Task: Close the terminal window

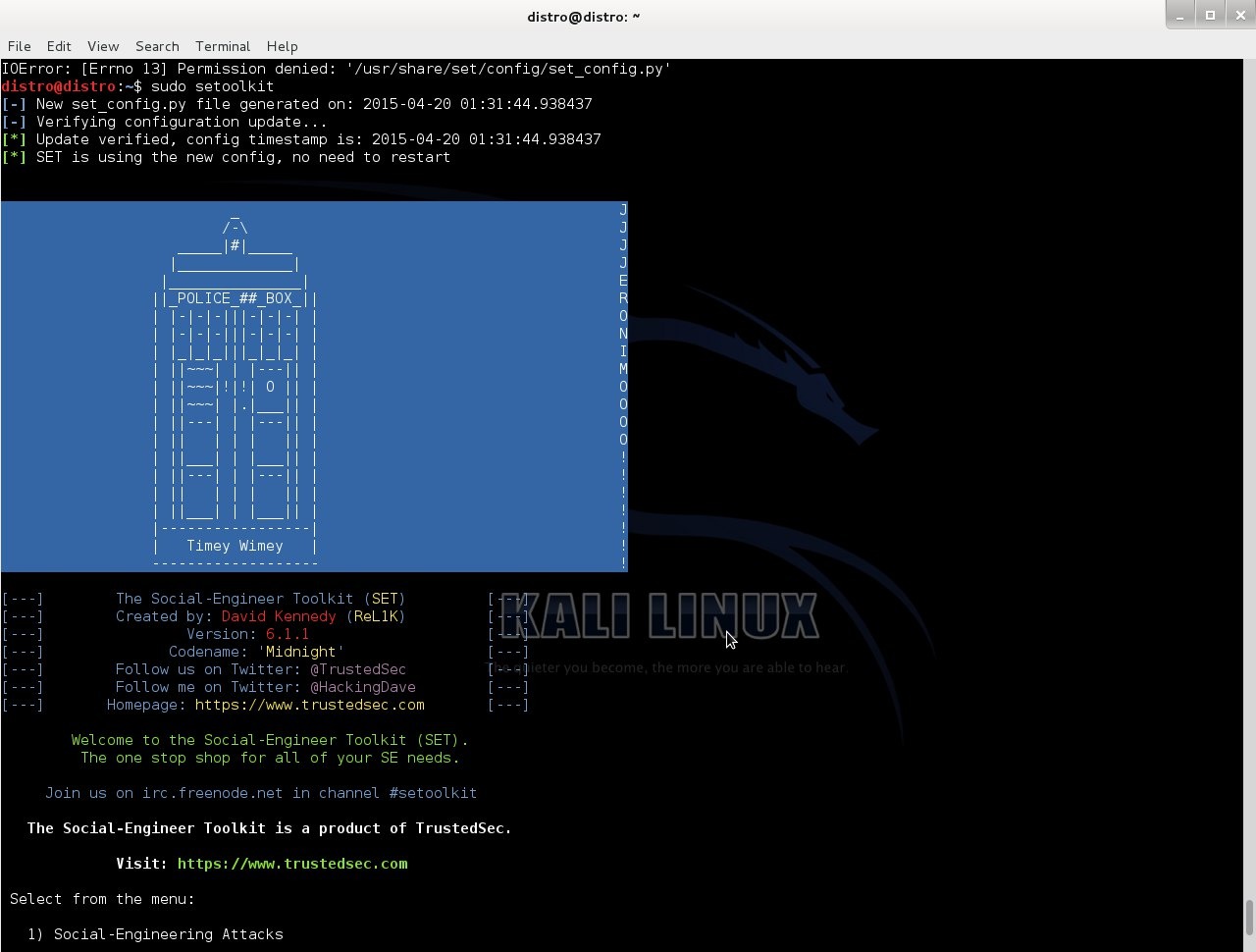Action: point(1239,15)
